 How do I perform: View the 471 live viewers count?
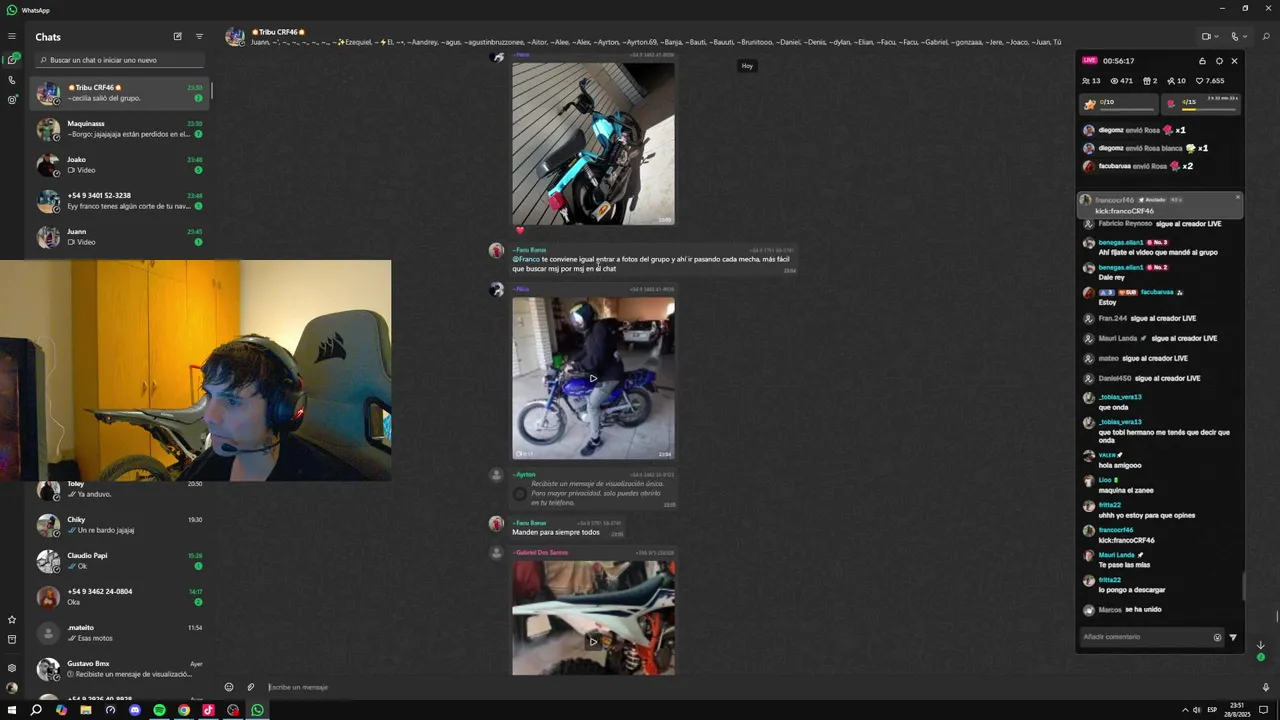click(x=1122, y=81)
